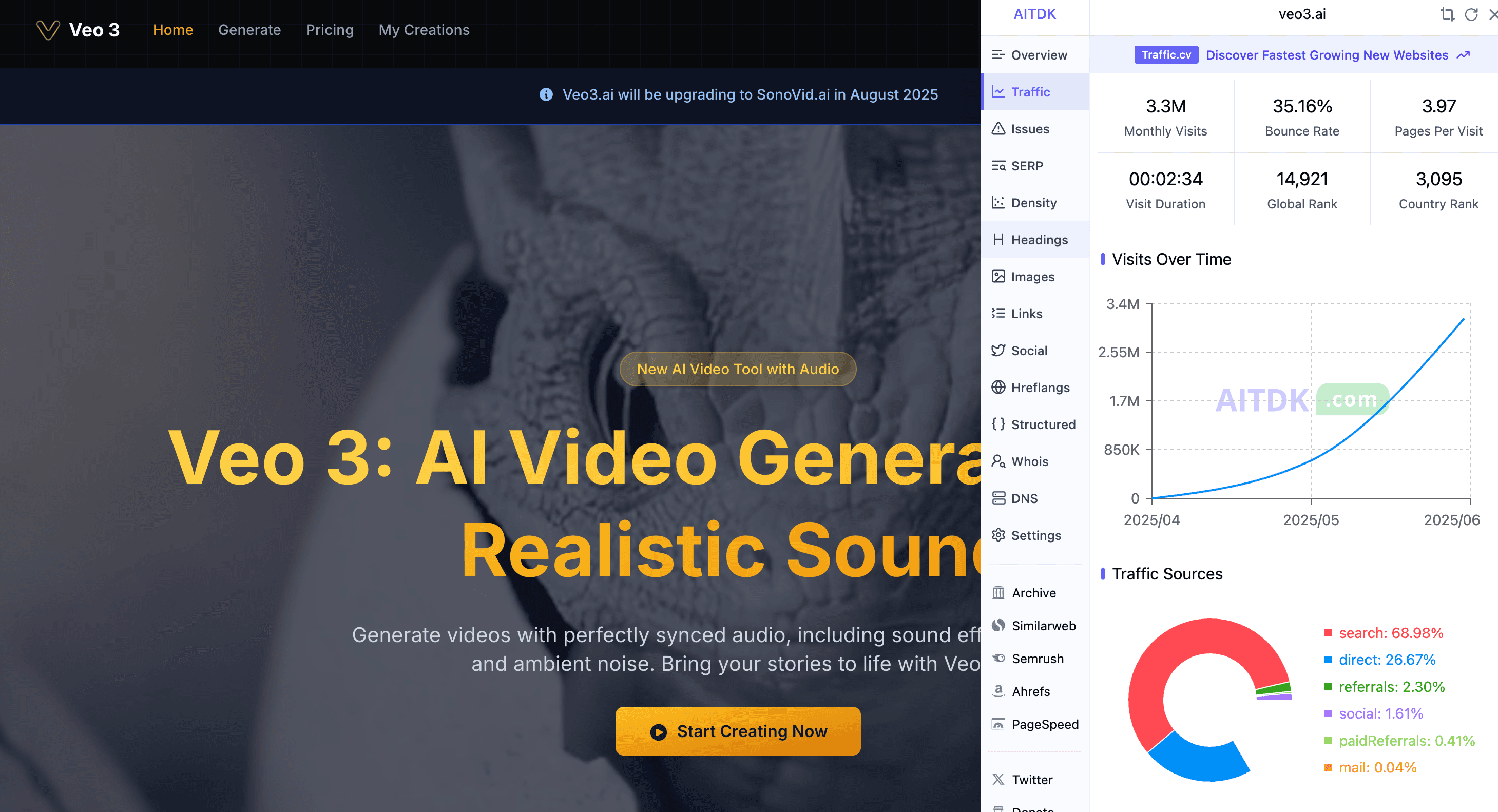Open the Twitter X icon
Viewport: 1498px width, 812px height.
(x=998, y=780)
